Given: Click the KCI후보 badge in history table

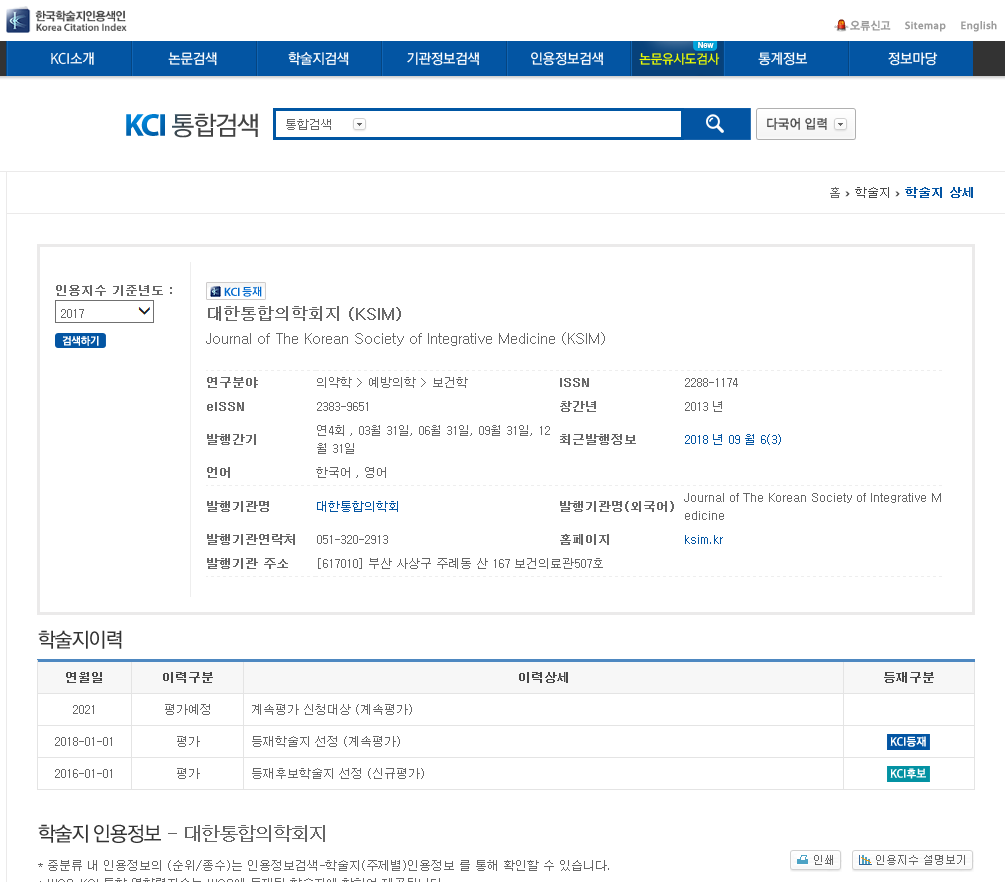Looking at the screenshot, I should [908, 774].
